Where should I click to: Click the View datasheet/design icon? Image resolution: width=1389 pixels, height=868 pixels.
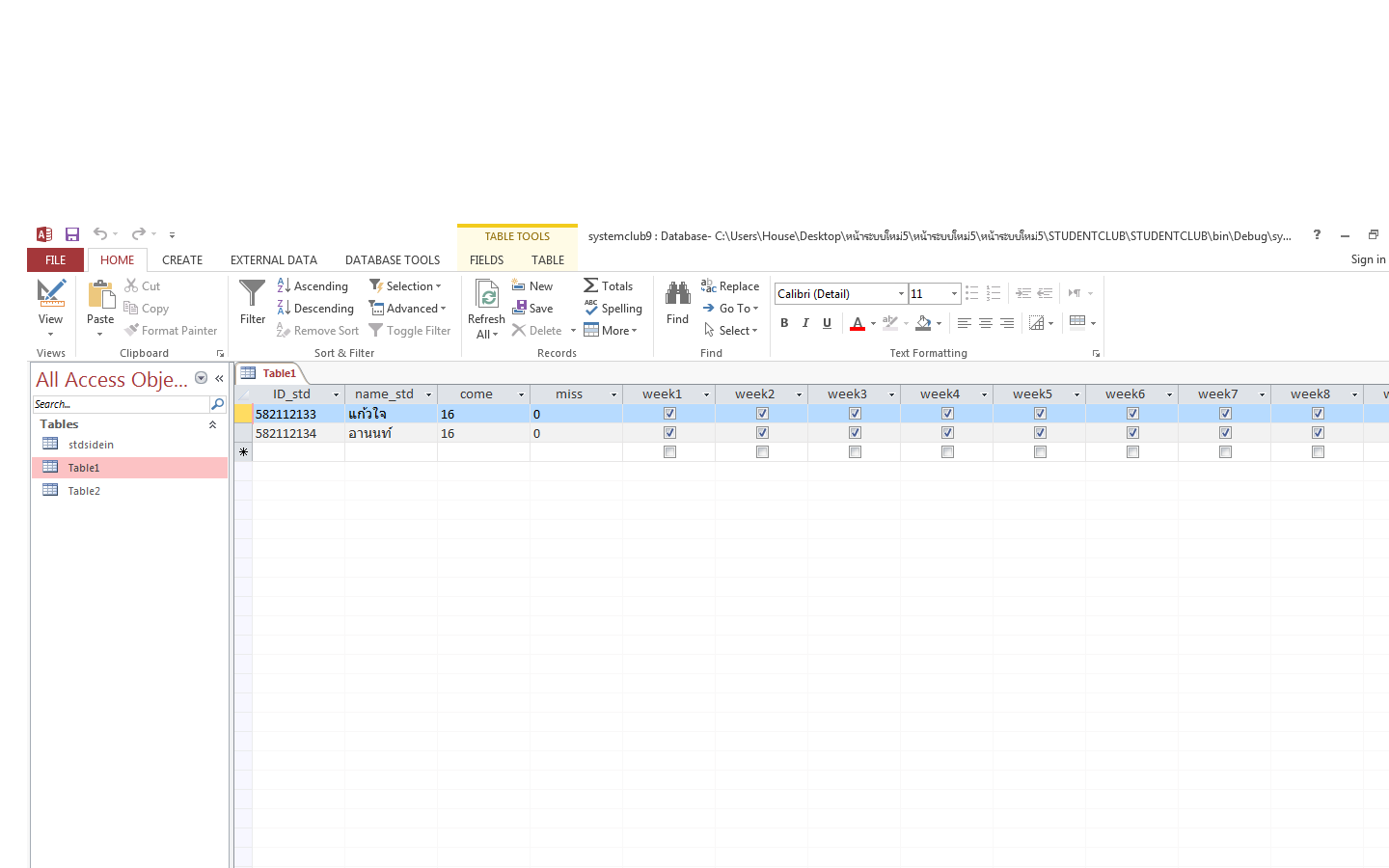(x=50, y=293)
